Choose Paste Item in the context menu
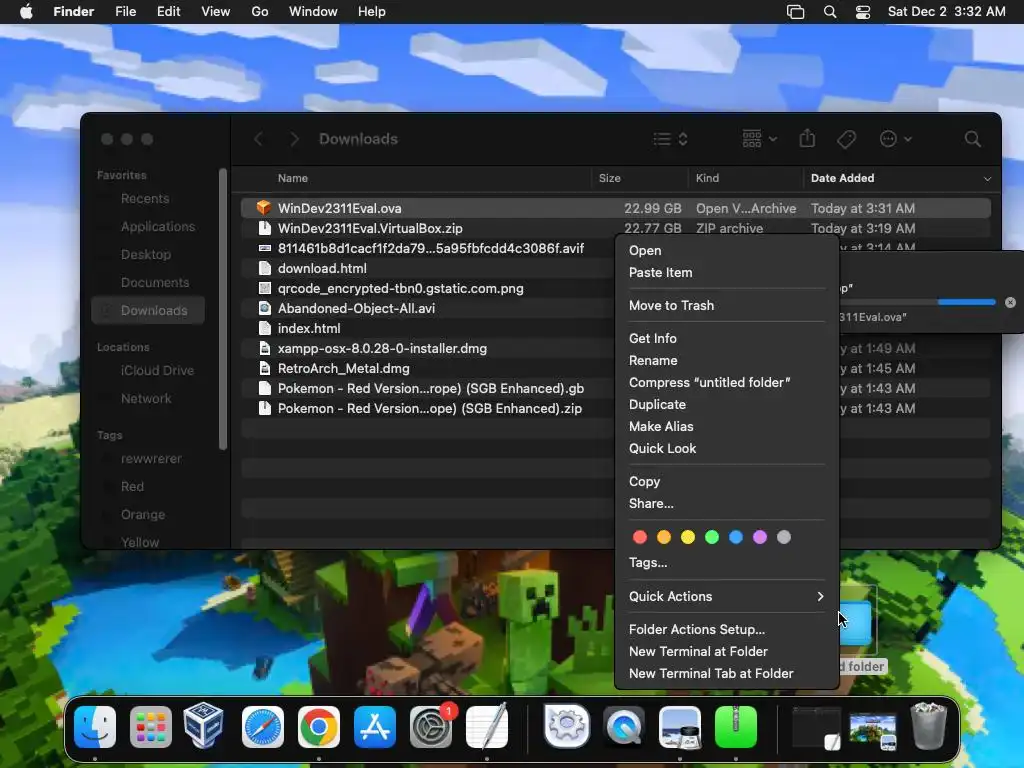 coord(660,272)
